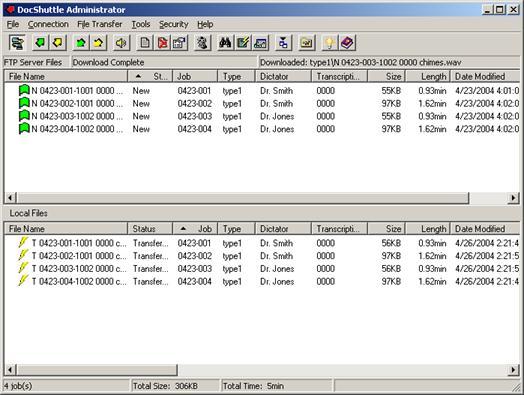Sort local files by Type column
524x395 pixels.
tap(237, 229)
